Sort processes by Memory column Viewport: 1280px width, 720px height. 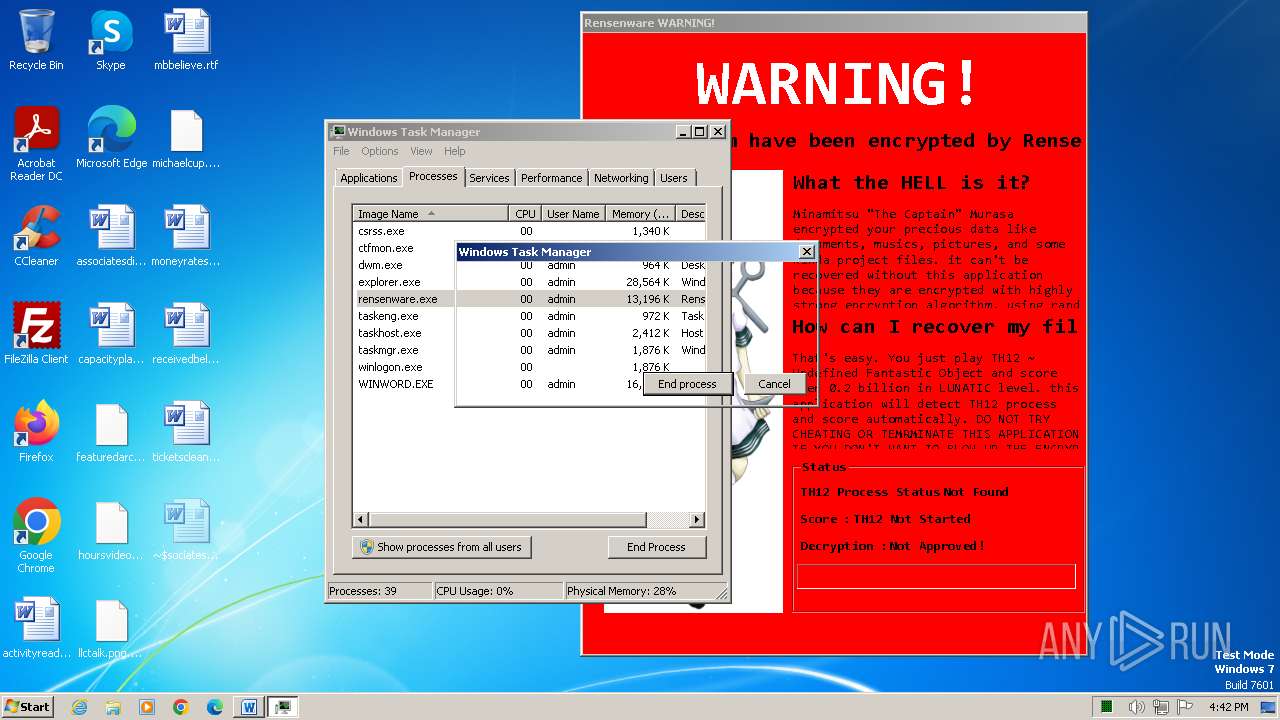pos(641,213)
